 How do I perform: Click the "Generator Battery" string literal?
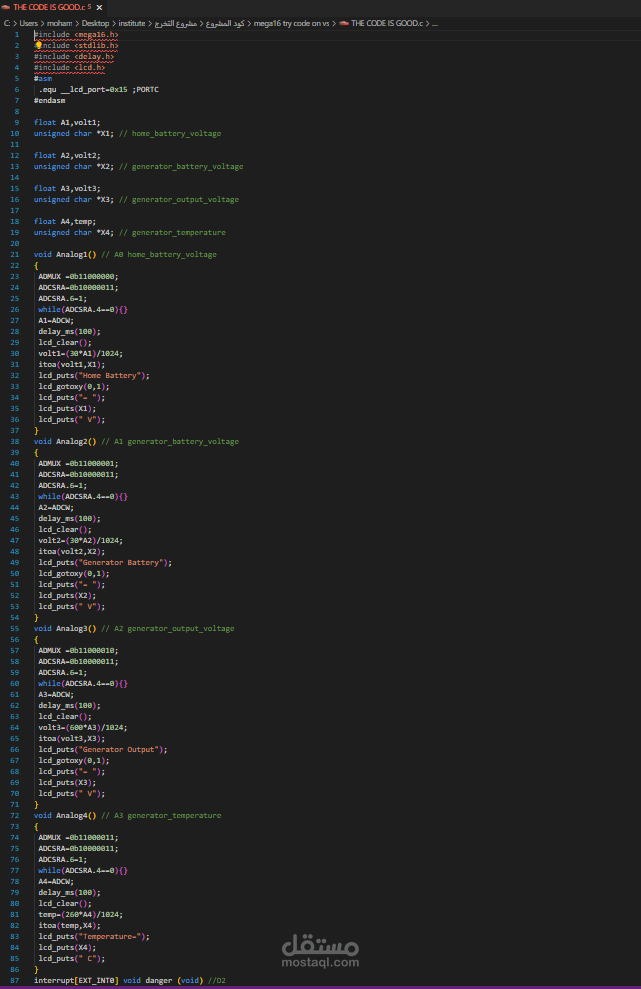pyautogui.click(x=123, y=563)
